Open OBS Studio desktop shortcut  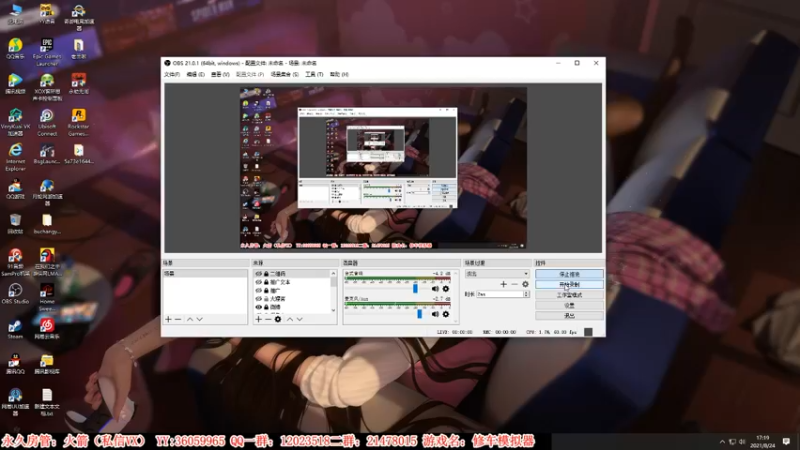click(15, 294)
